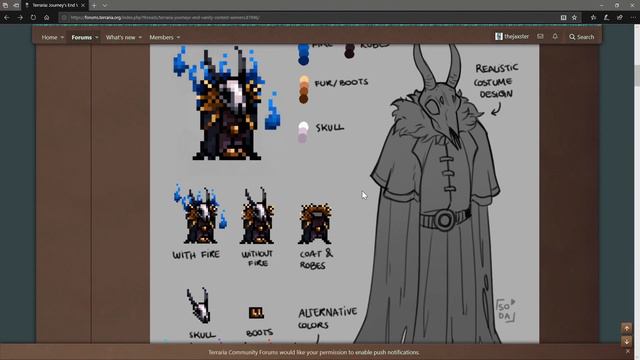
Task: Expand the Members dropdown arrow
Action: [178, 37]
